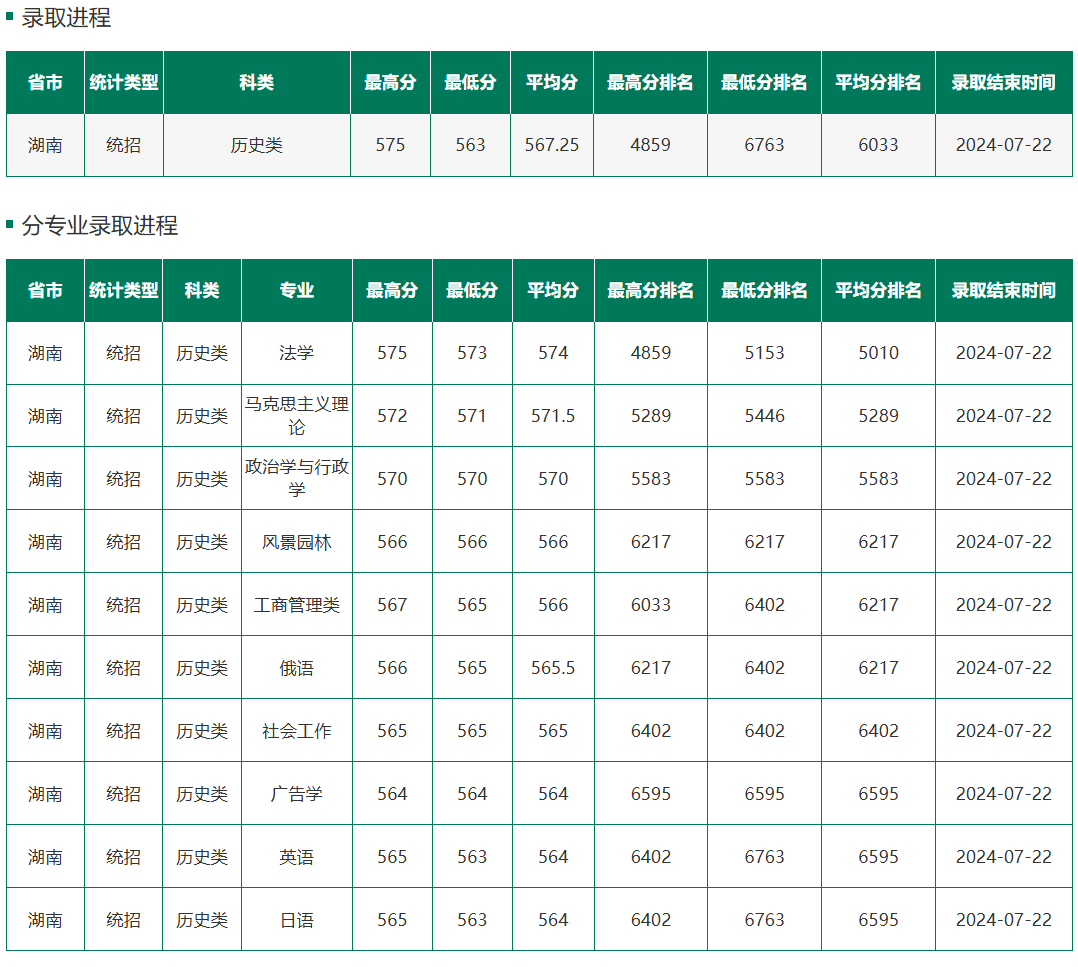This screenshot has height=967, width=1078.
Task: Select the 政治学与行政学 major cell
Action: pos(296,478)
